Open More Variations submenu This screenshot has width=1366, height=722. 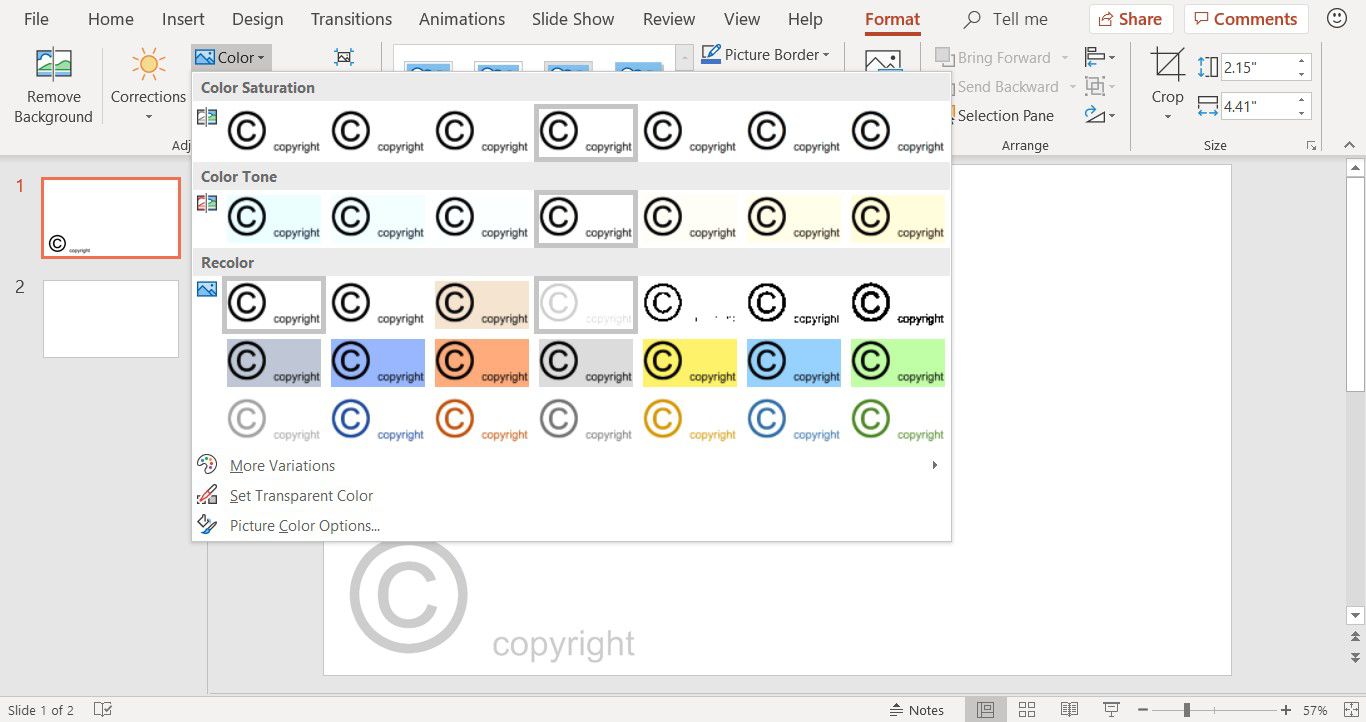tap(570, 466)
